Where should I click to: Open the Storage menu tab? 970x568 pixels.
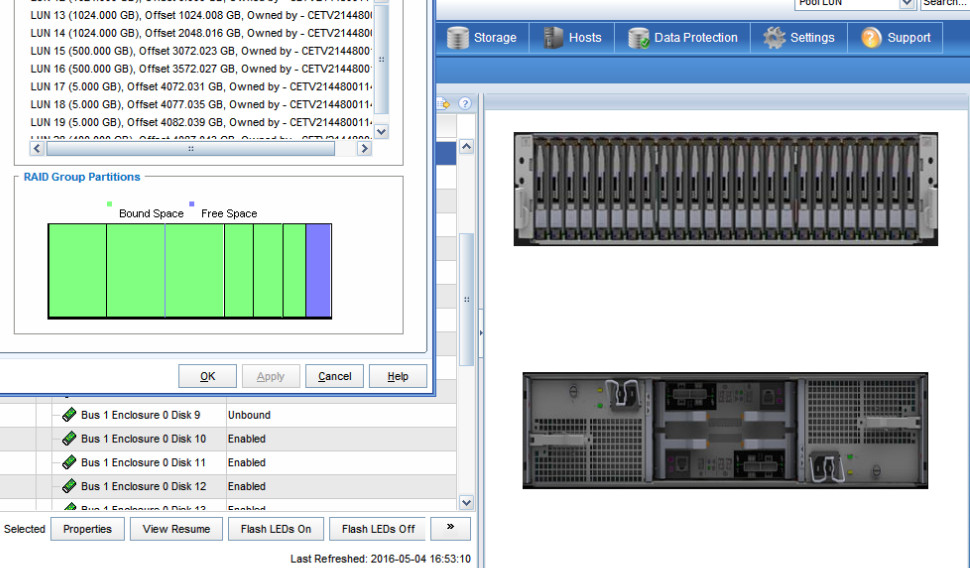click(483, 38)
